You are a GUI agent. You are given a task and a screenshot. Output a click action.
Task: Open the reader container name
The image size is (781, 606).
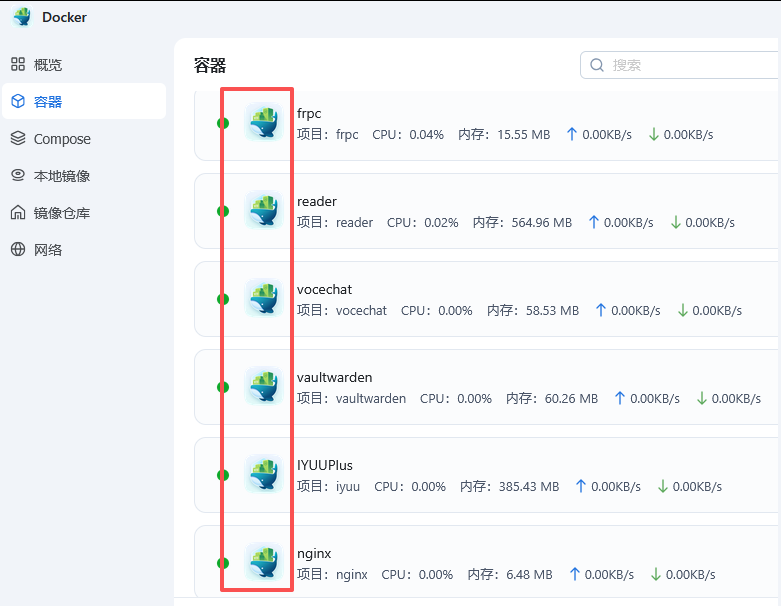coord(317,202)
